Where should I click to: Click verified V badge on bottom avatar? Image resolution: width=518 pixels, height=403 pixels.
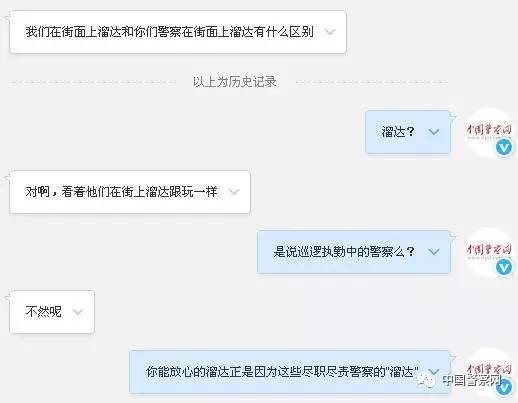[x=504, y=387]
